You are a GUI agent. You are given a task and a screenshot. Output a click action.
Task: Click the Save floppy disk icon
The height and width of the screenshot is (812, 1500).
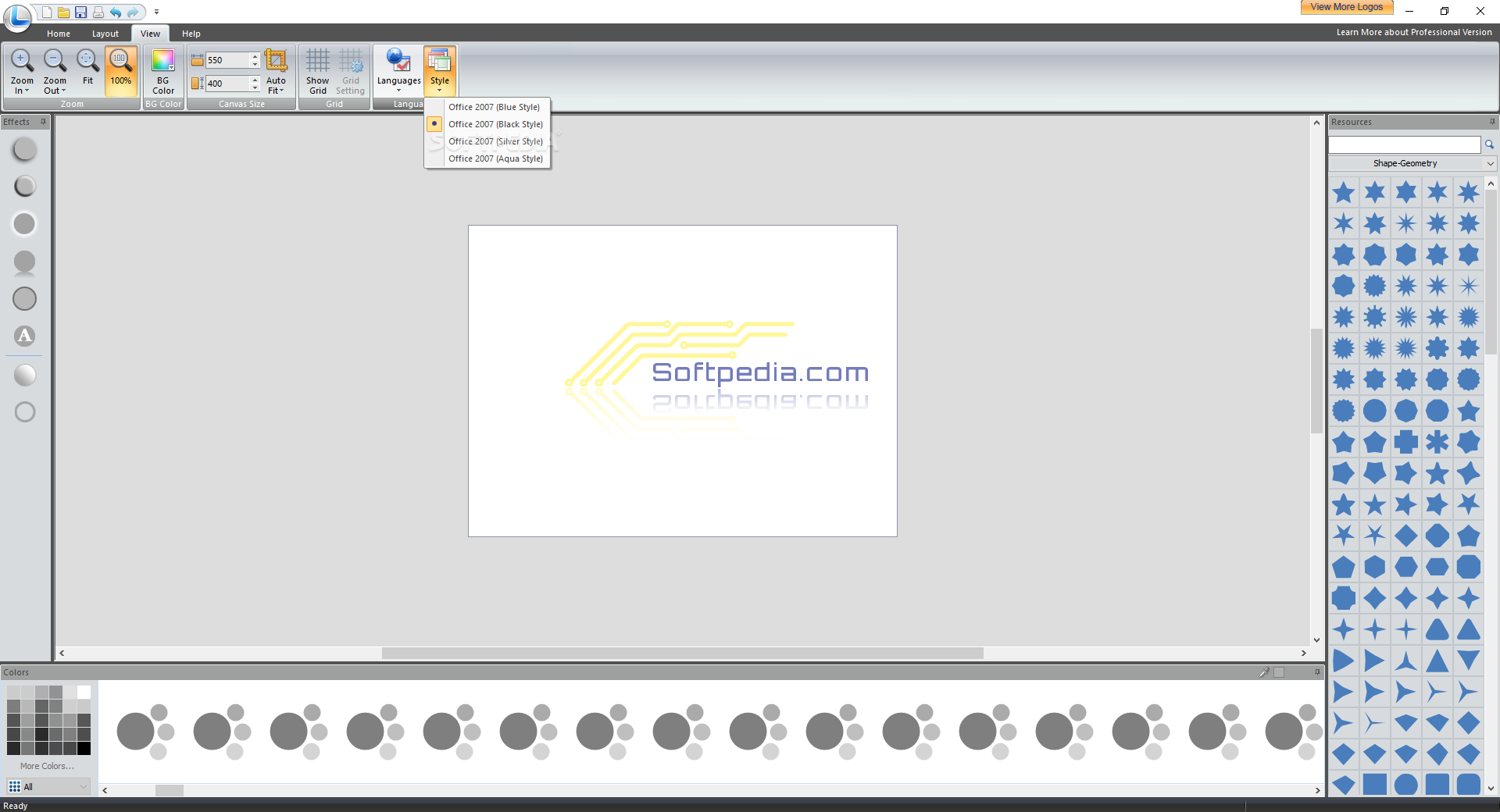pyautogui.click(x=80, y=12)
